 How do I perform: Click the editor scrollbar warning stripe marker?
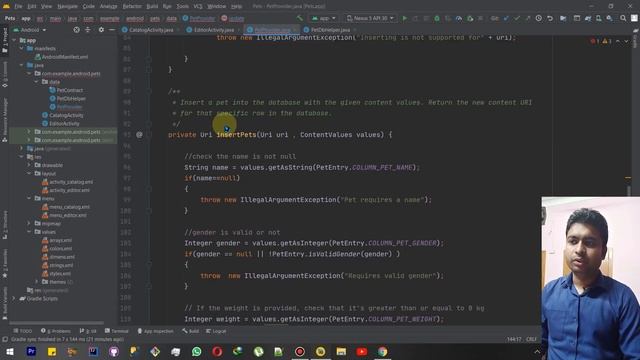628,178
